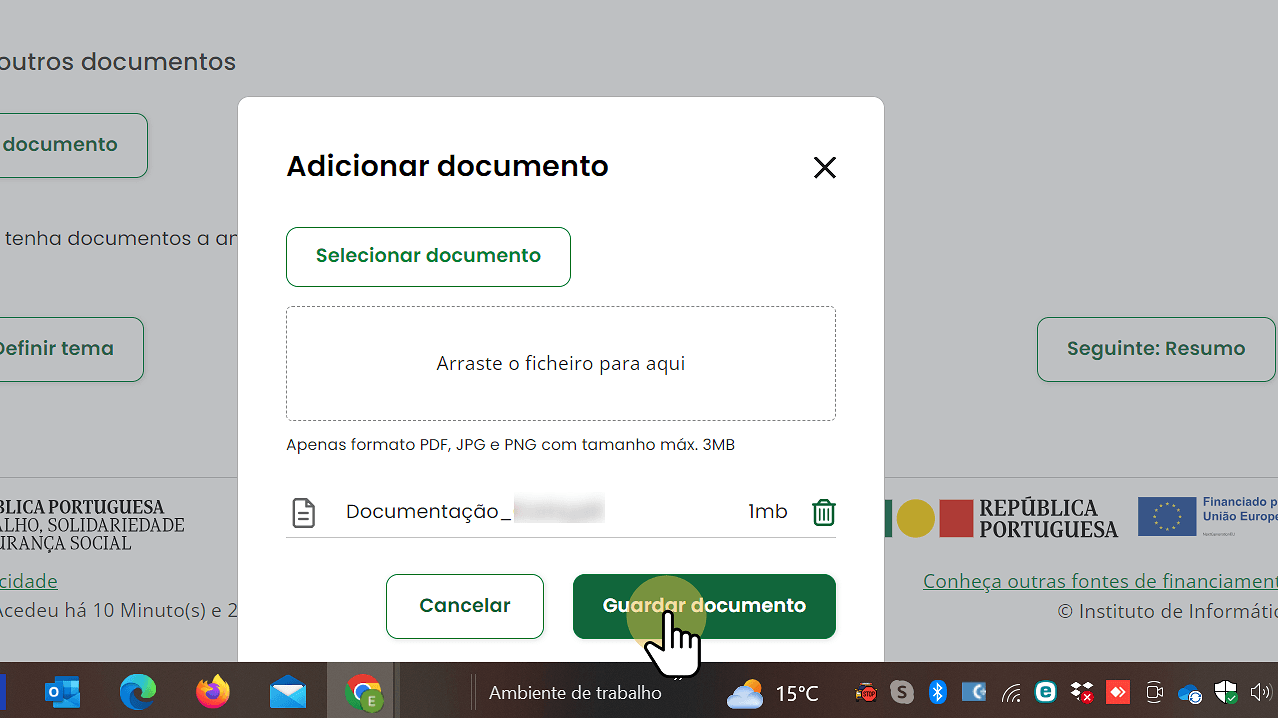Open Dropbox from the system tray
This screenshot has width=1278, height=718.
click(1081, 692)
